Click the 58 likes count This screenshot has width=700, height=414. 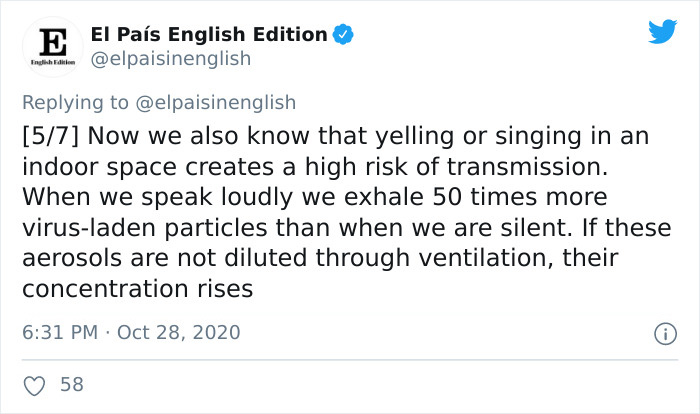point(72,385)
